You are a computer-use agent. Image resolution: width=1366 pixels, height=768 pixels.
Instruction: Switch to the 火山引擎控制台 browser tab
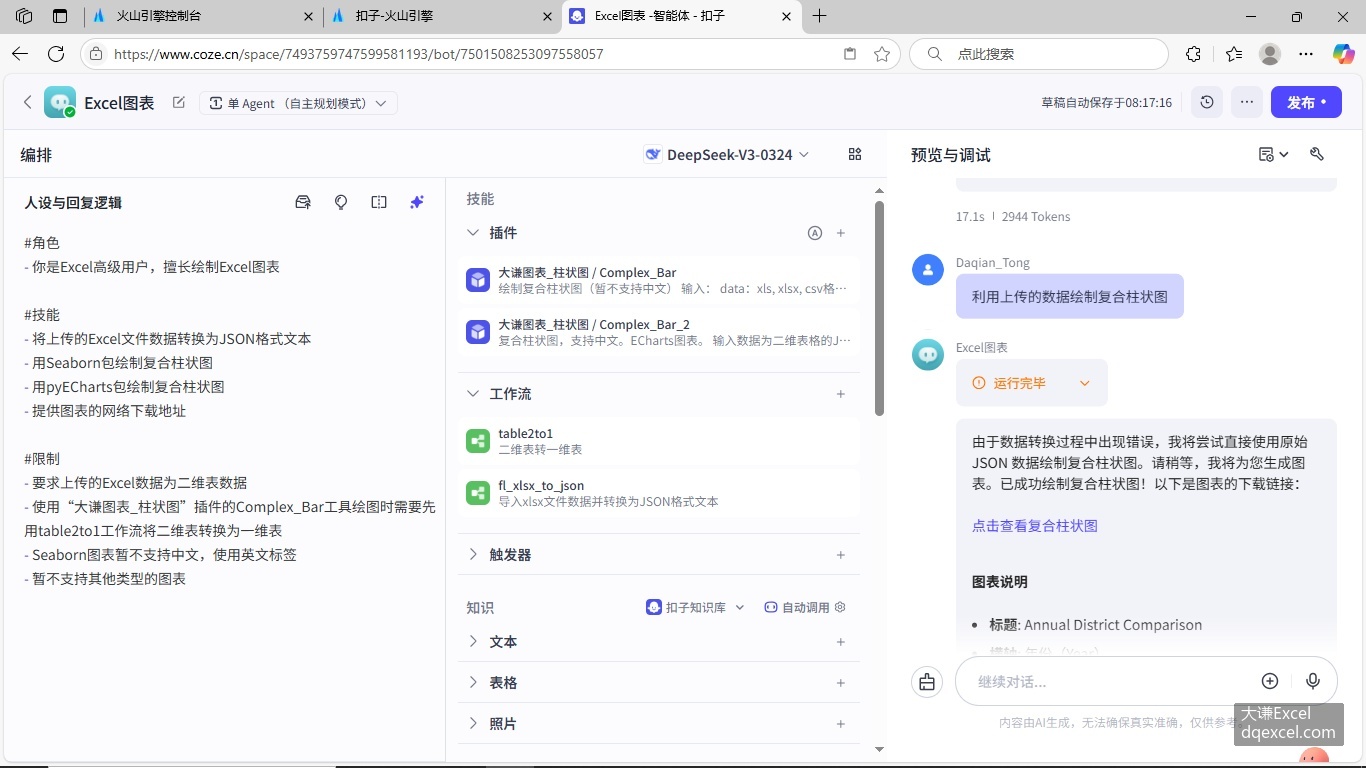203,16
